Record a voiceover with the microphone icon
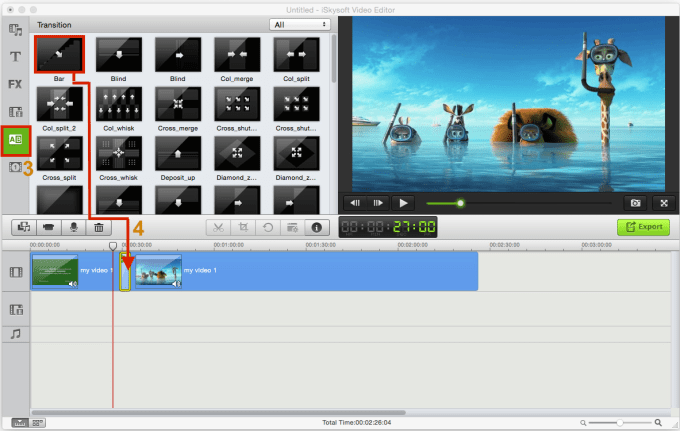 point(74,227)
